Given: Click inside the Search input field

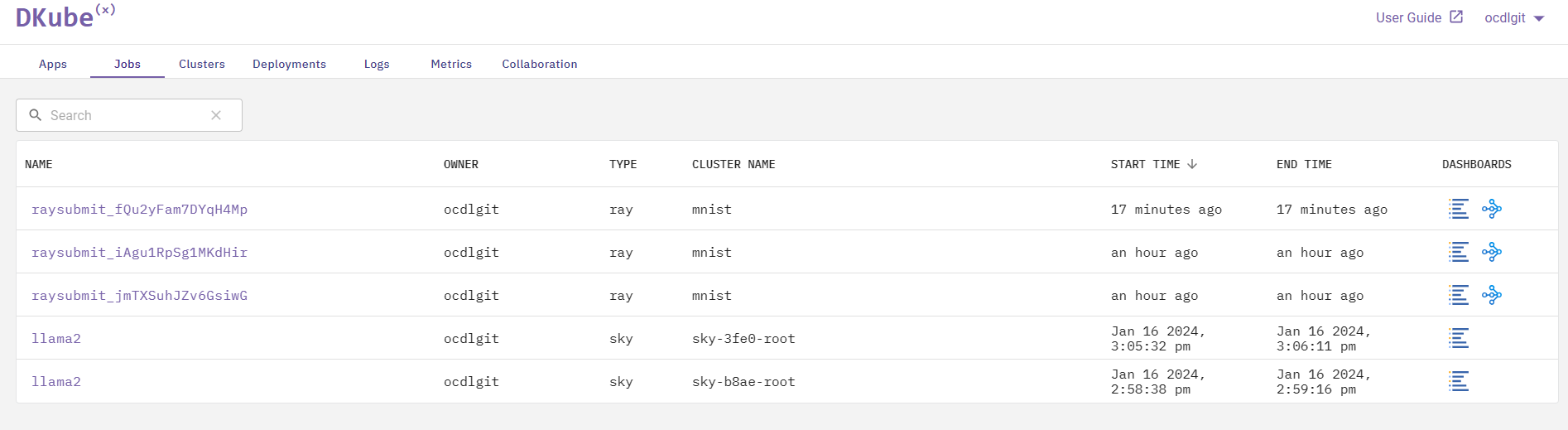Looking at the screenshot, I should click(124, 115).
